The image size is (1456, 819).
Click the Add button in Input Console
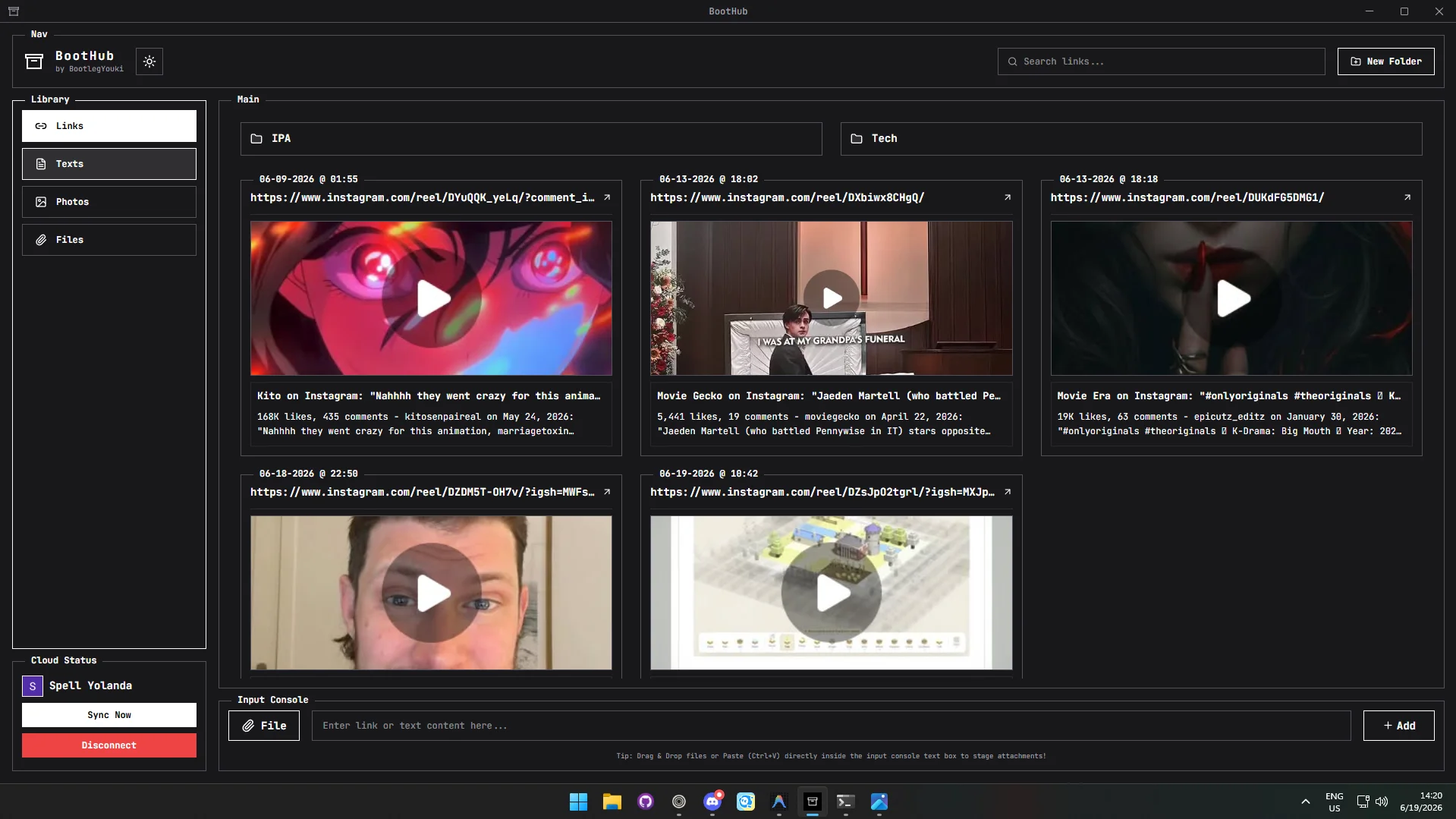1399,726
